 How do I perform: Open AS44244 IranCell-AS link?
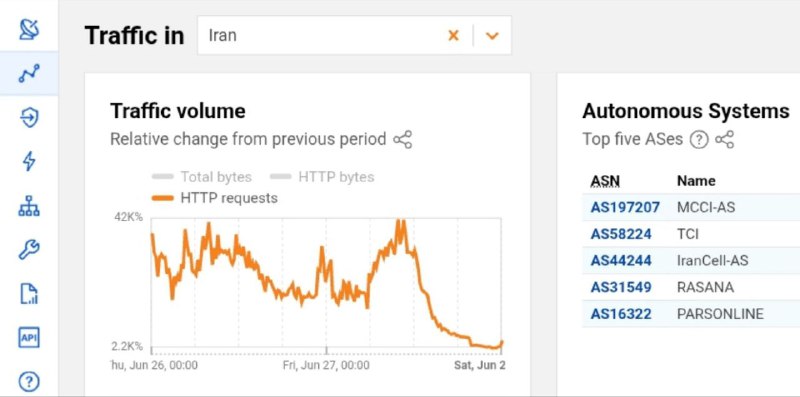[621, 260]
